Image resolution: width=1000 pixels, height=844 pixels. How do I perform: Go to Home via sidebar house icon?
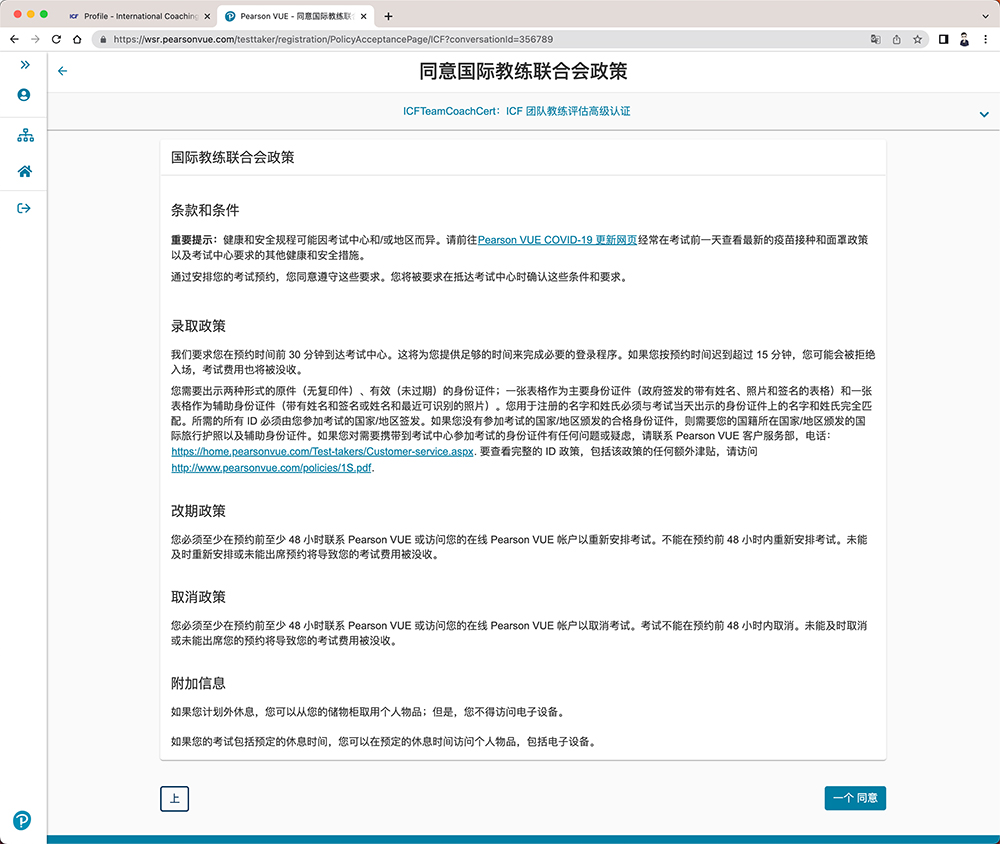[24, 171]
